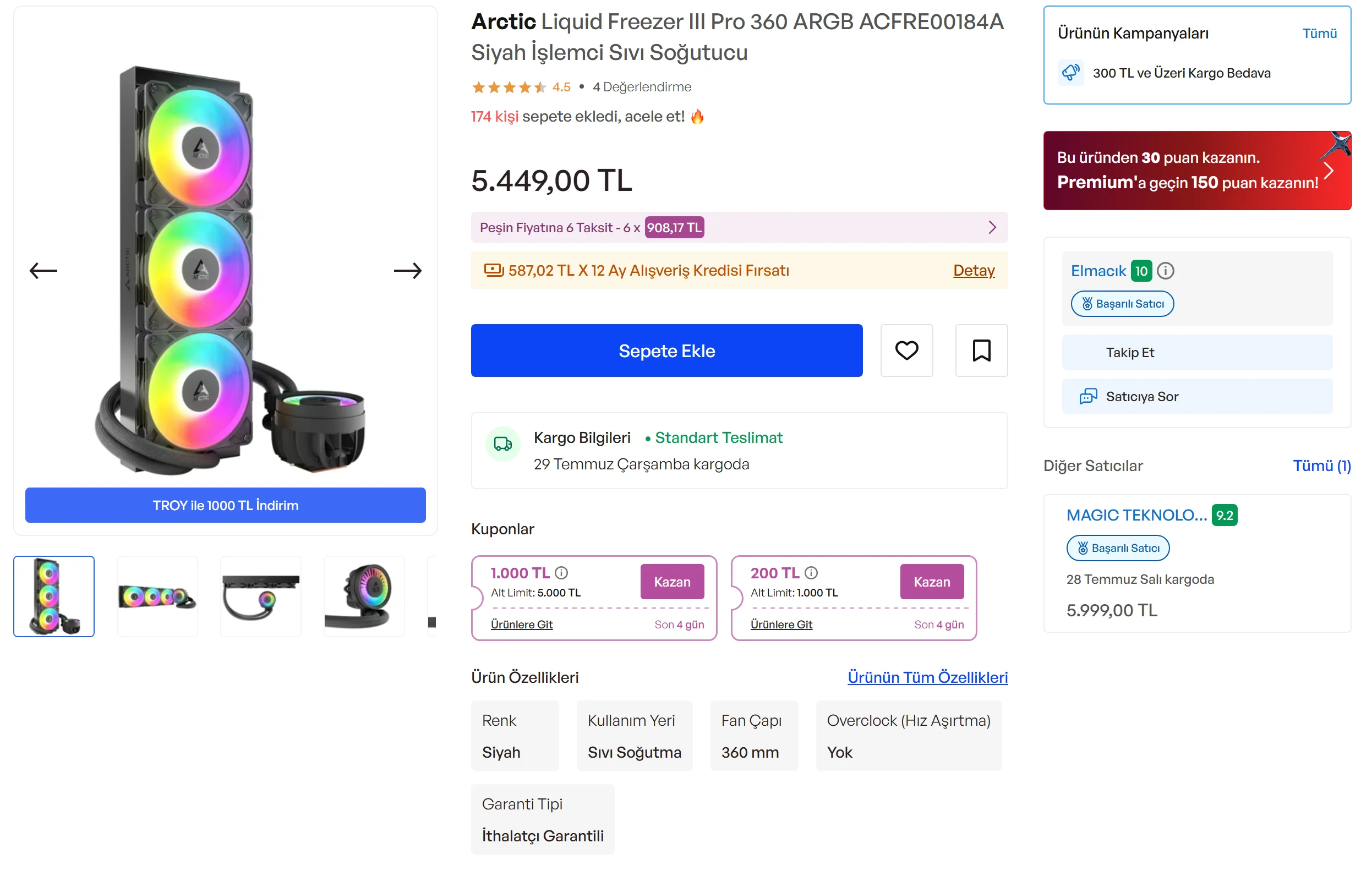This screenshot has width=1372, height=876.
Task: Add item to cart with Sepete Ekle
Action: point(666,351)
